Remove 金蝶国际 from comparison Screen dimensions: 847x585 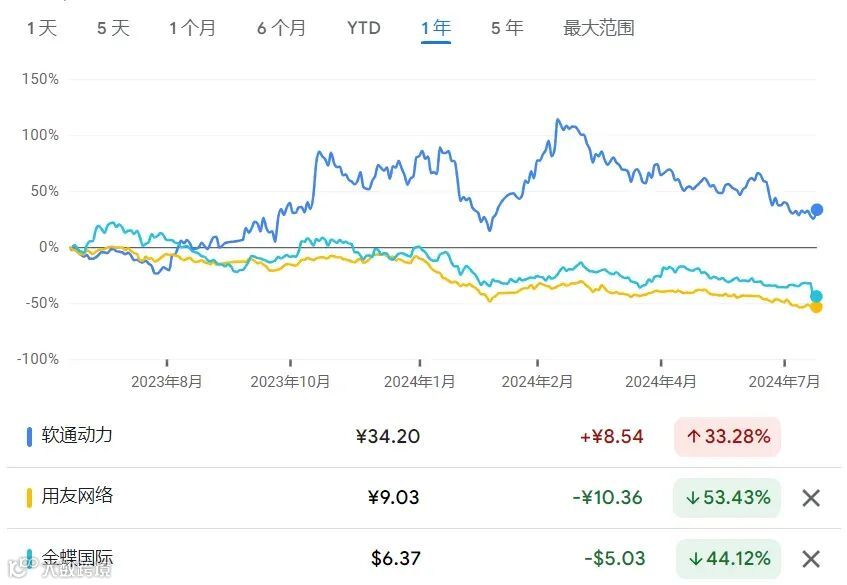pyautogui.click(x=811, y=559)
